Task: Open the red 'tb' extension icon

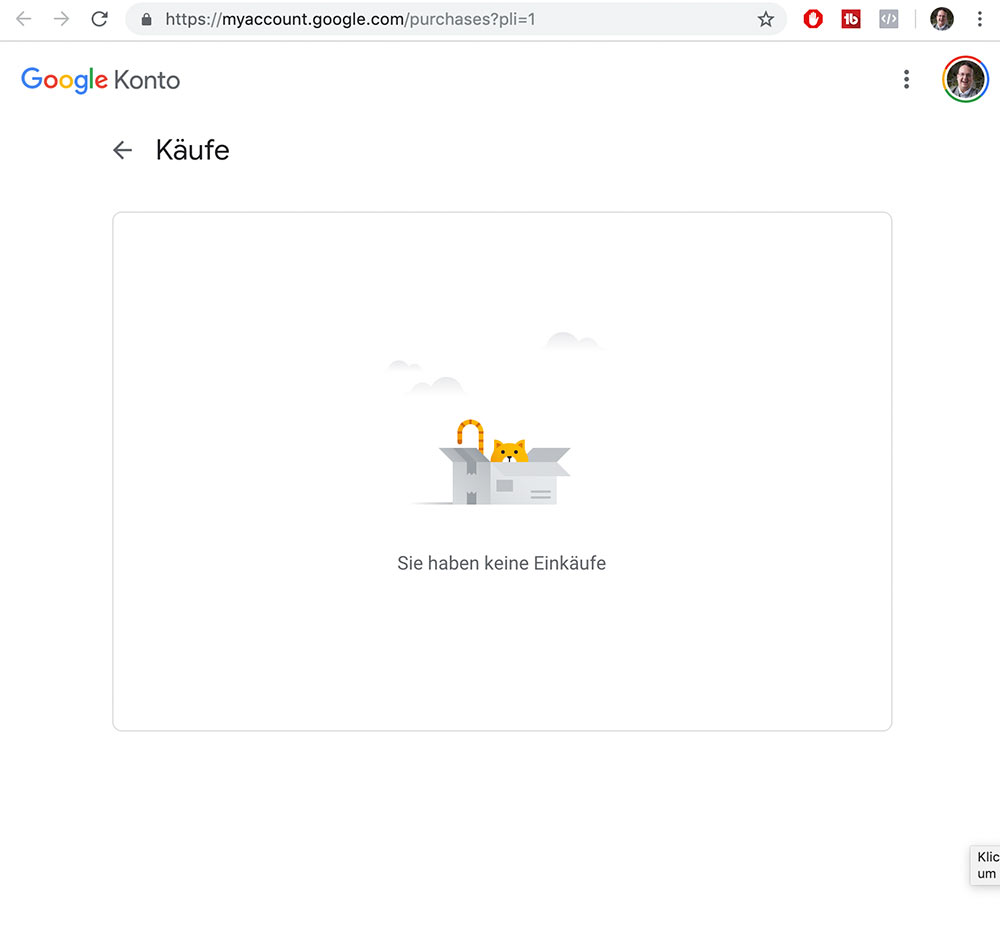Action: click(851, 19)
